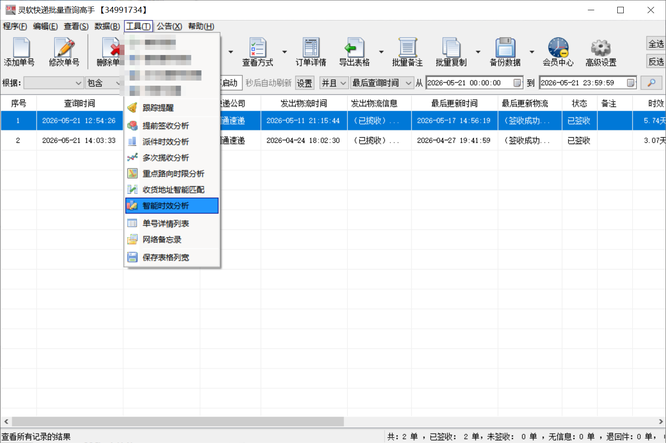666x443 pixels.
Task: Expand the 并且 logic dropdown
Action: pos(343,83)
